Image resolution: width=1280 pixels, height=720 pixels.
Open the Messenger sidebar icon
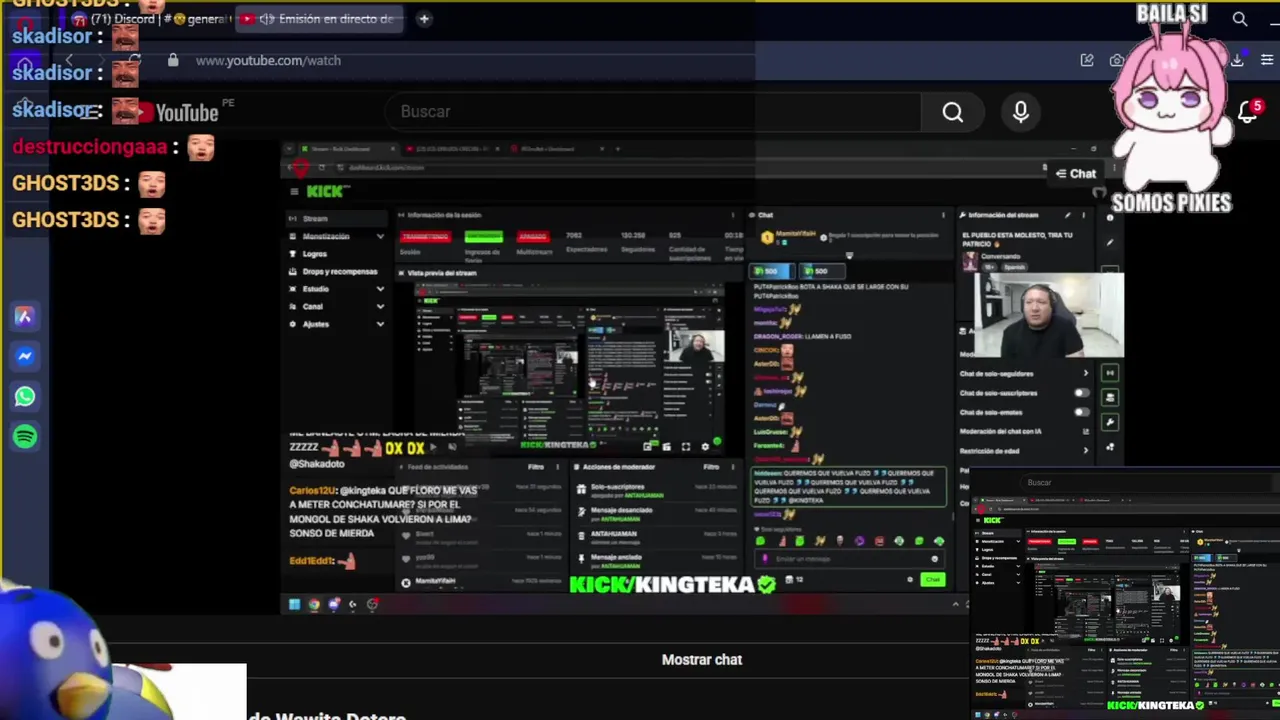click(25, 356)
